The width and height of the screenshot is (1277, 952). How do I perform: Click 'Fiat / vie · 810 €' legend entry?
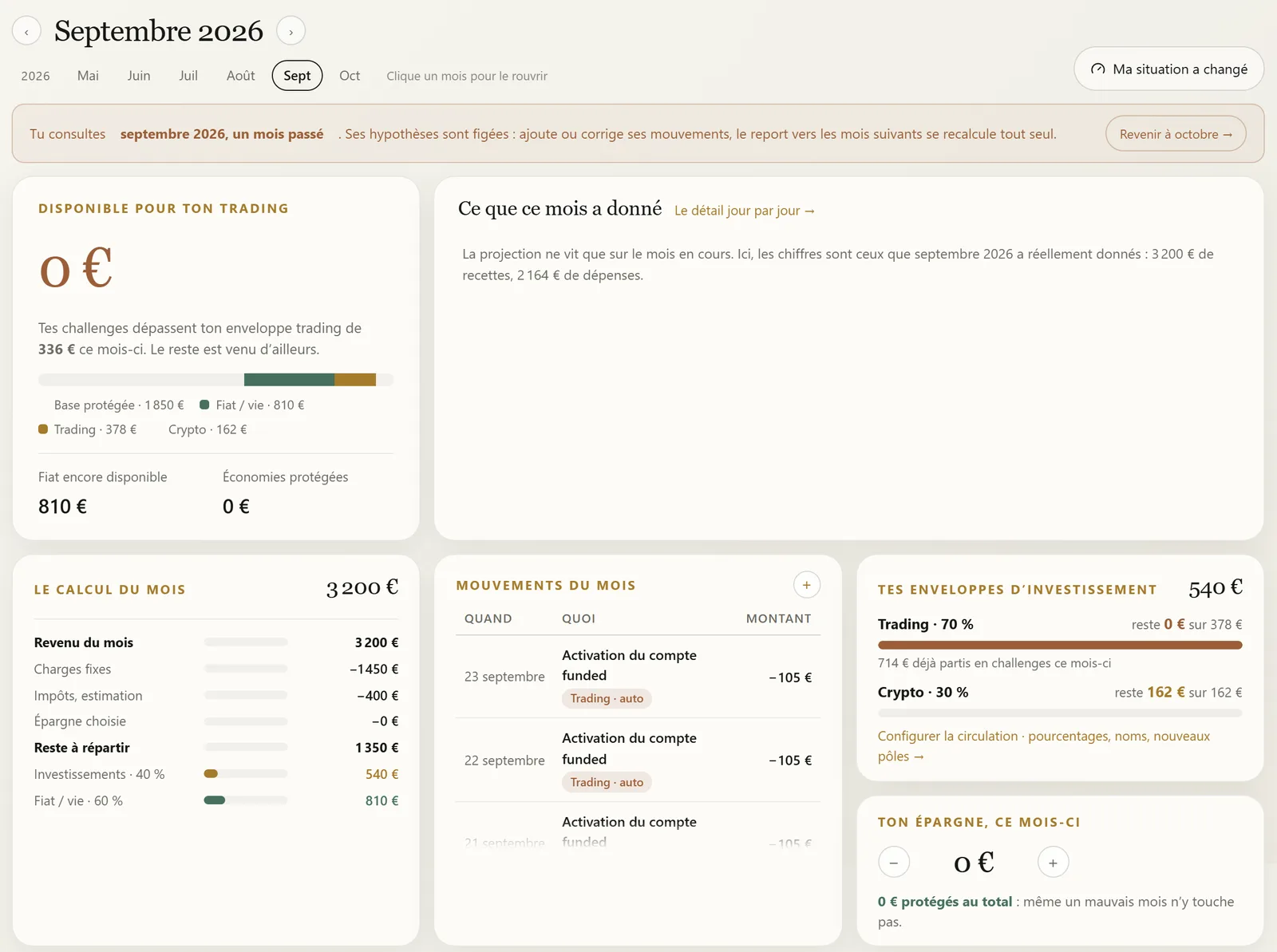pyautogui.click(x=252, y=405)
